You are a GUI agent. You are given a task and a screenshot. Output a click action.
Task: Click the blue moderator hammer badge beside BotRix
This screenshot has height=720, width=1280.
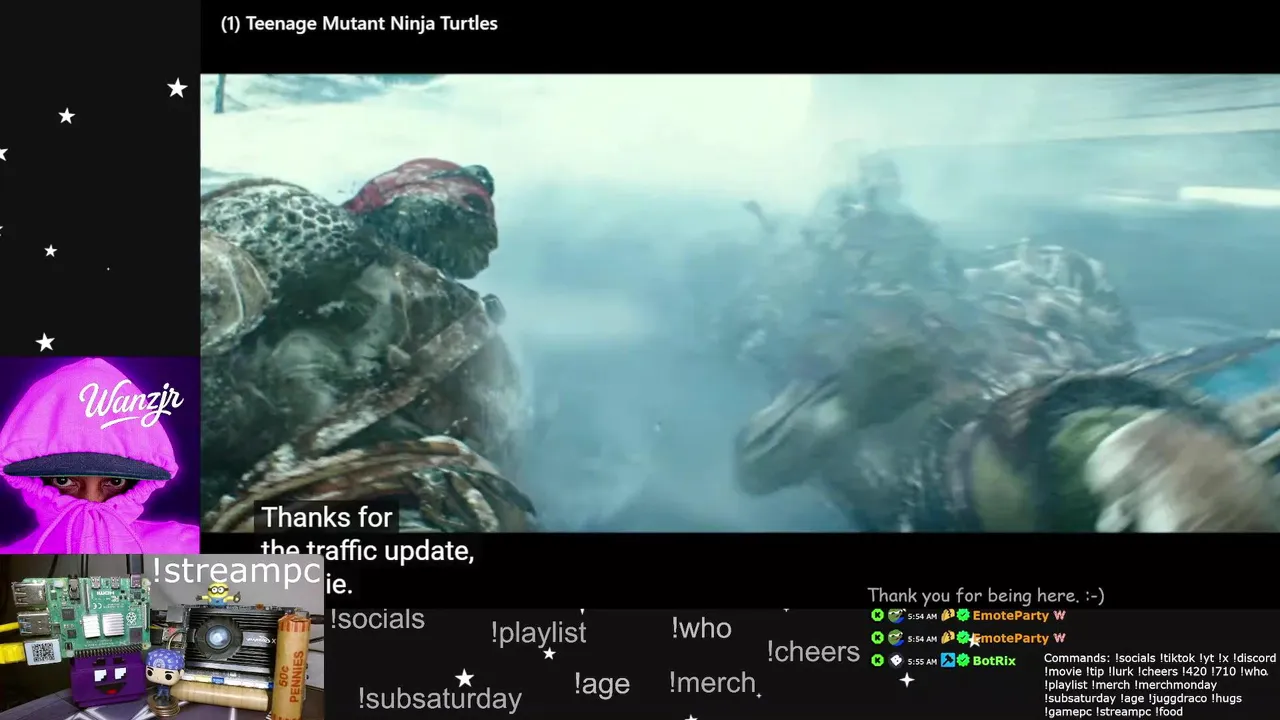(x=948, y=660)
